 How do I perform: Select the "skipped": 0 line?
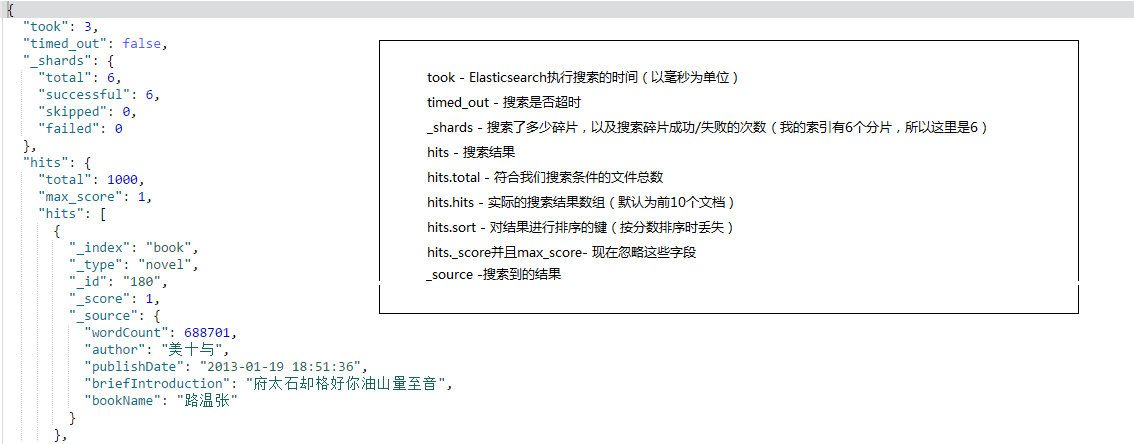(x=87, y=112)
